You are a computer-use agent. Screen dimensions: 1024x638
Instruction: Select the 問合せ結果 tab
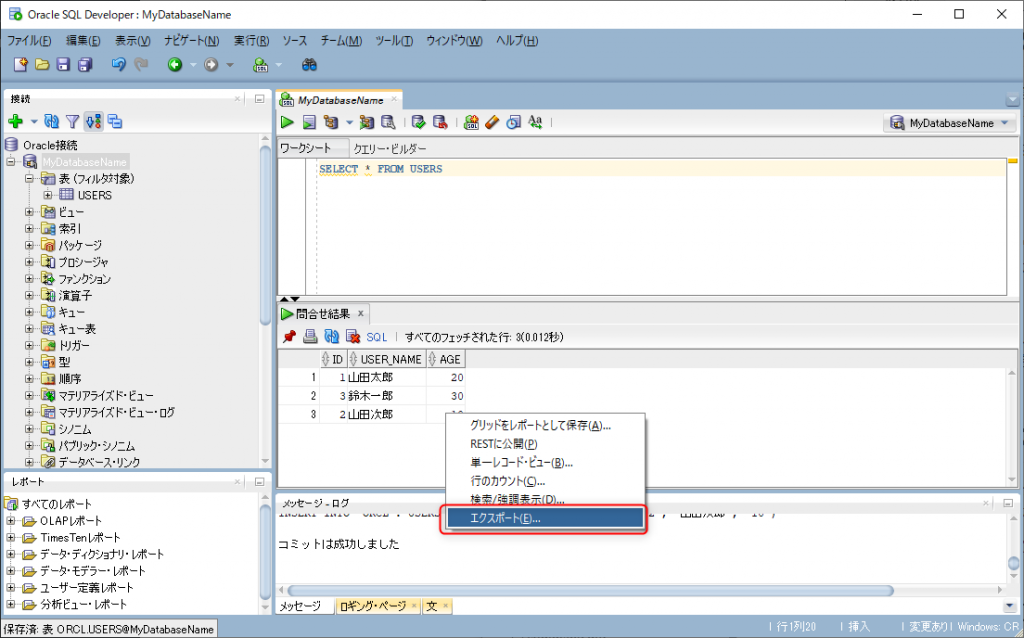click(323, 314)
